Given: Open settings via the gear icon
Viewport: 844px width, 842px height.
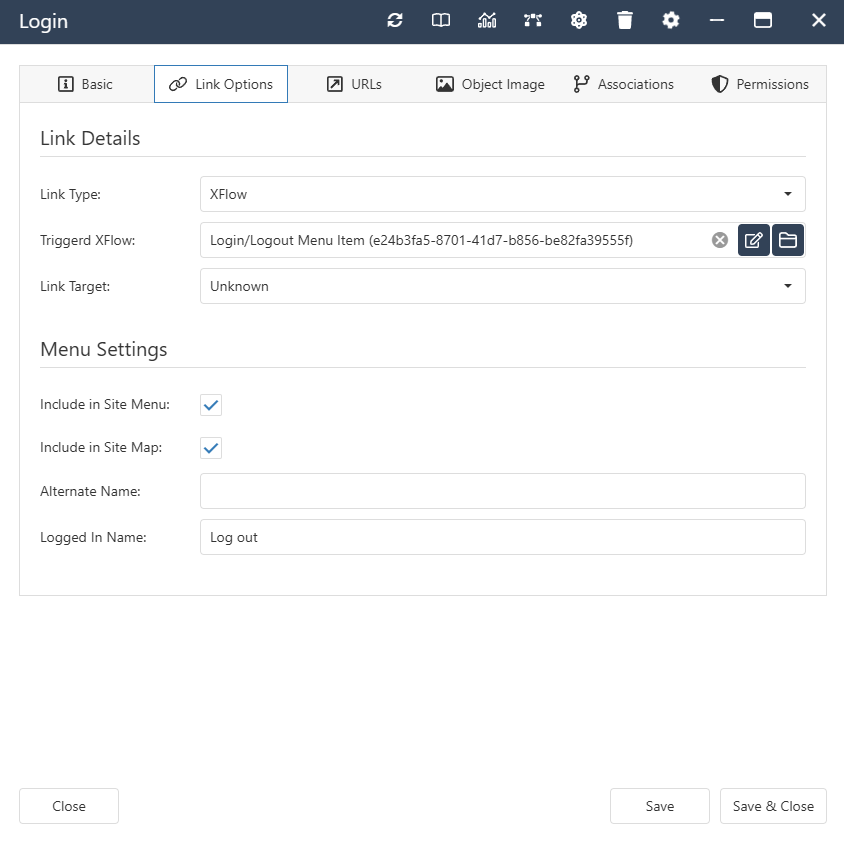Looking at the screenshot, I should (670, 20).
